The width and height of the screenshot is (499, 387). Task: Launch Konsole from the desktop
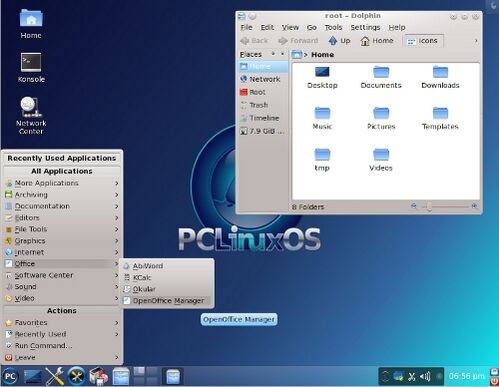(31, 68)
